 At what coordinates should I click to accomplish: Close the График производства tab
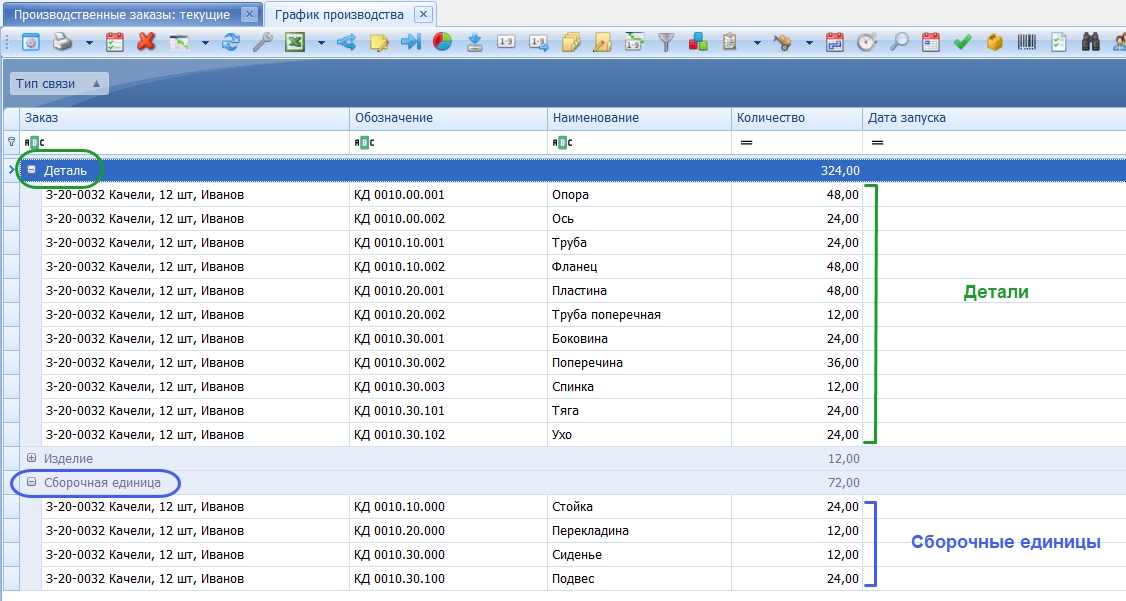[424, 14]
